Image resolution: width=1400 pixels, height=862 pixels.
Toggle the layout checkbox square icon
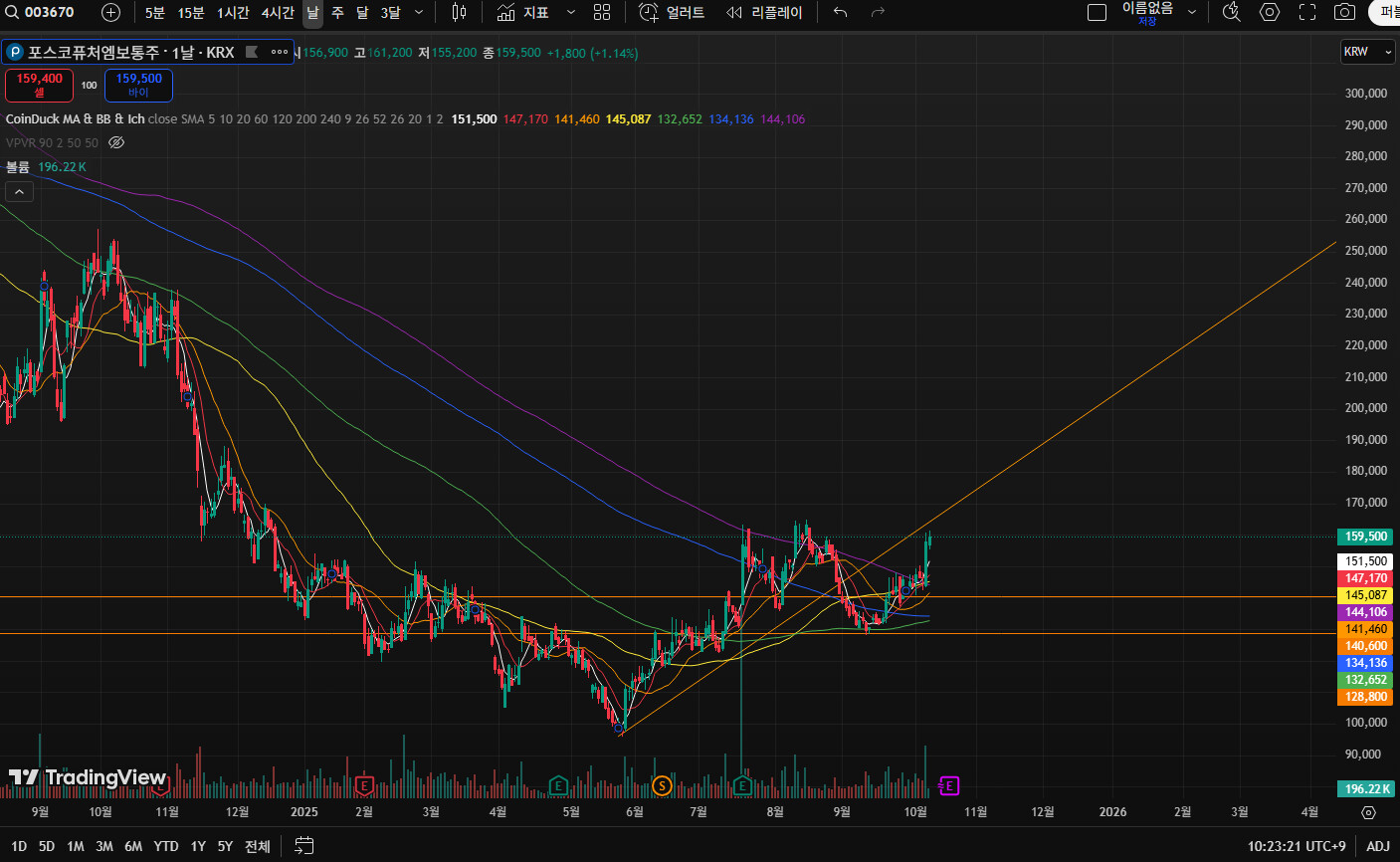coord(1097,13)
